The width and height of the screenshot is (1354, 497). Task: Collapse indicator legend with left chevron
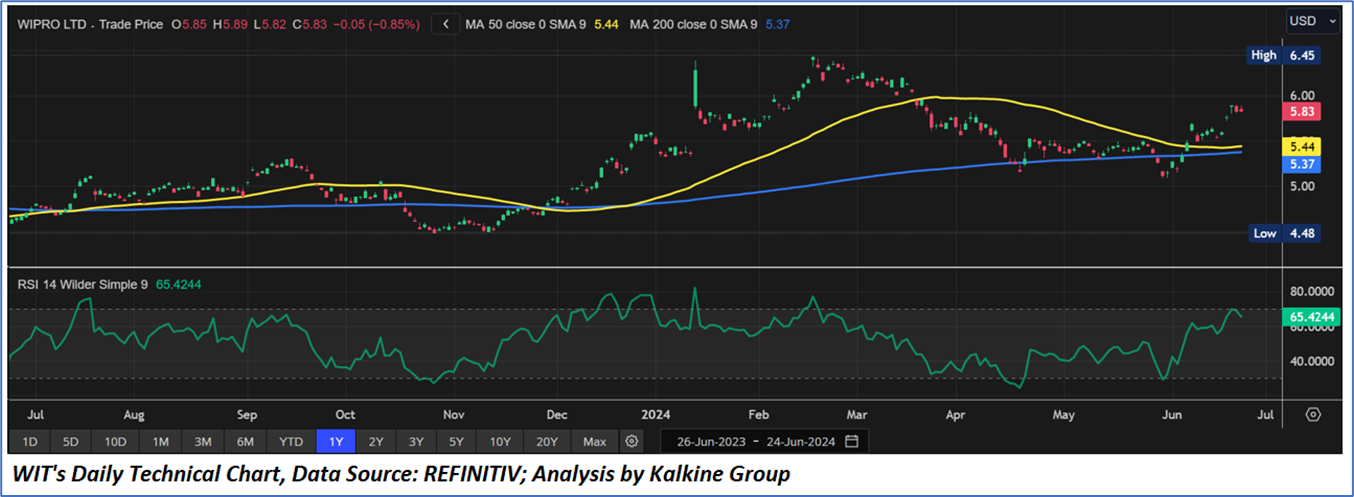coord(446,23)
